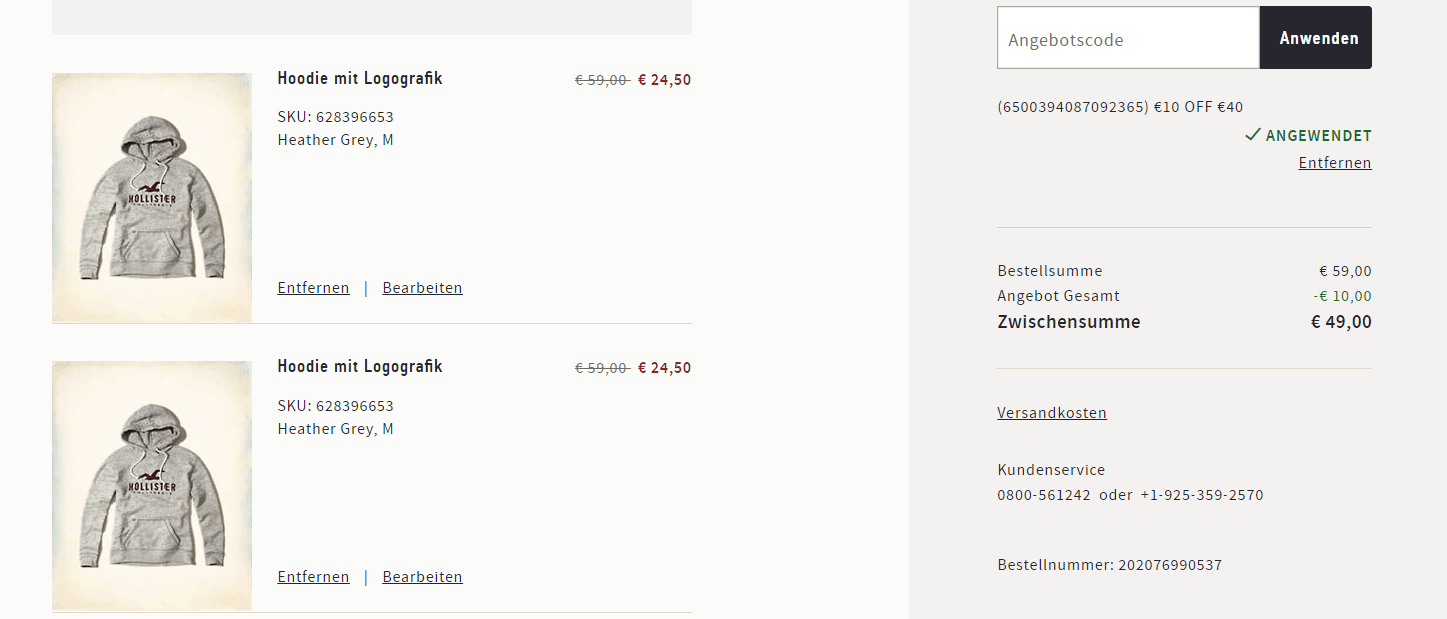This screenshot has width=1447, height=619.
Task: Open the second Hoodie mit Logografik title
Action: point(359,367)
